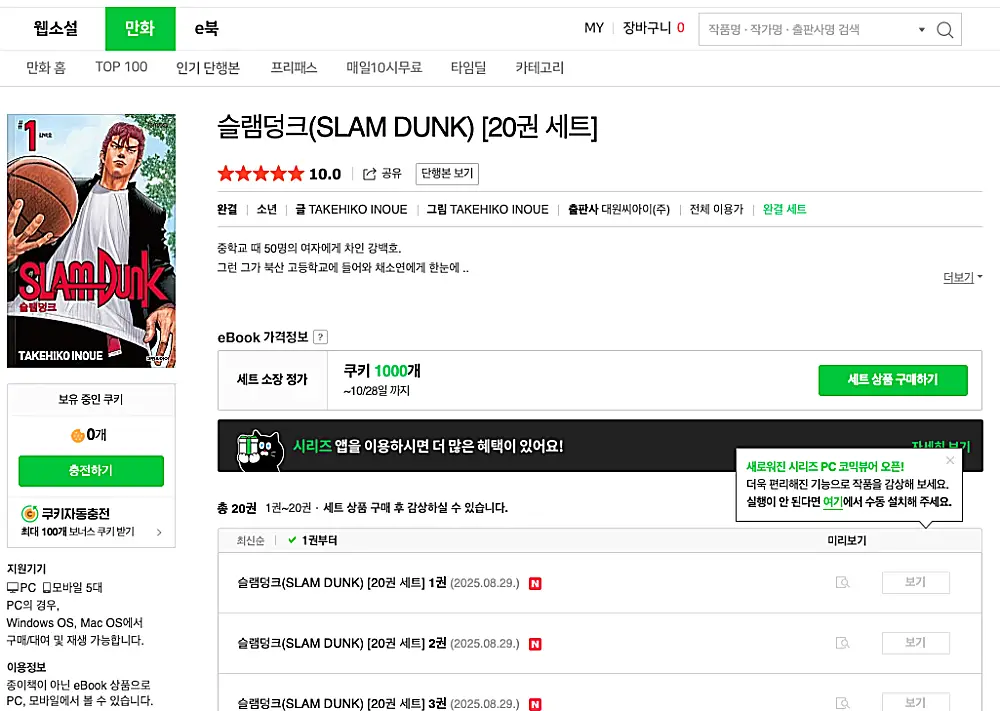Open title 슬램덩크 [20권 세트] 2권
The height and width of the screenshot is (711, 1000).
click(342, 643)
